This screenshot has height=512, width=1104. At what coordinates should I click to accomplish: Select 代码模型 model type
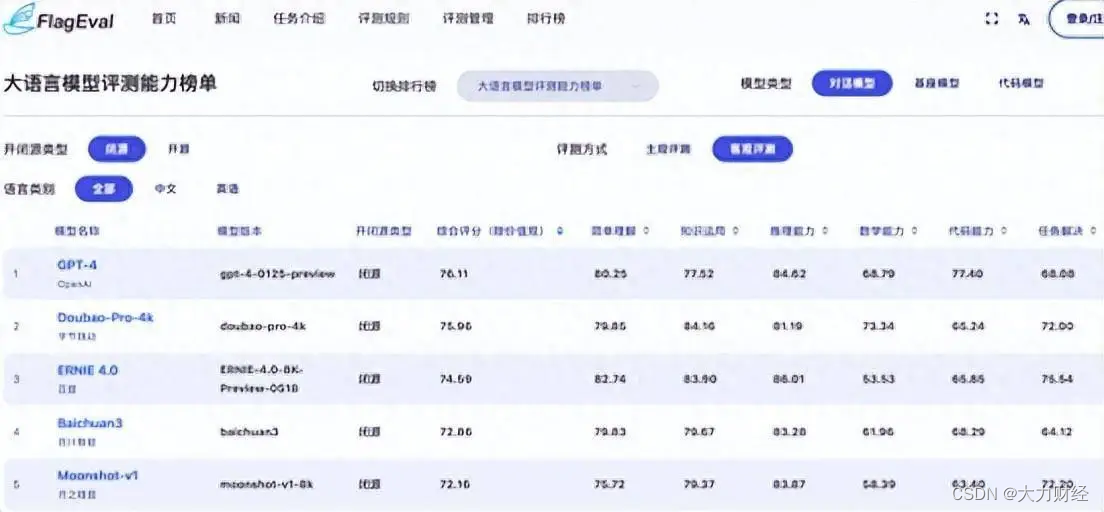tap(1021, 83)
